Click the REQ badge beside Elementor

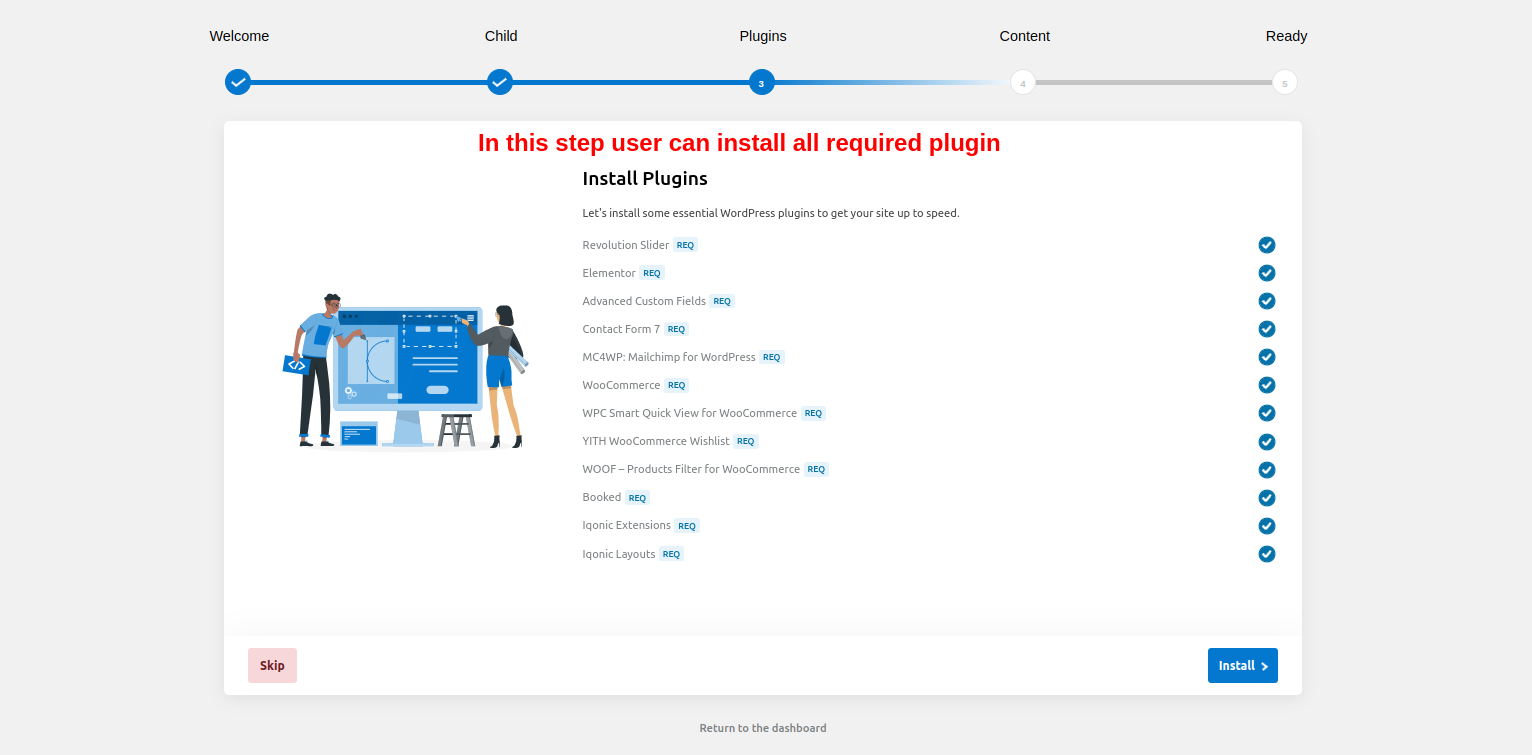[x=652, y=273]
